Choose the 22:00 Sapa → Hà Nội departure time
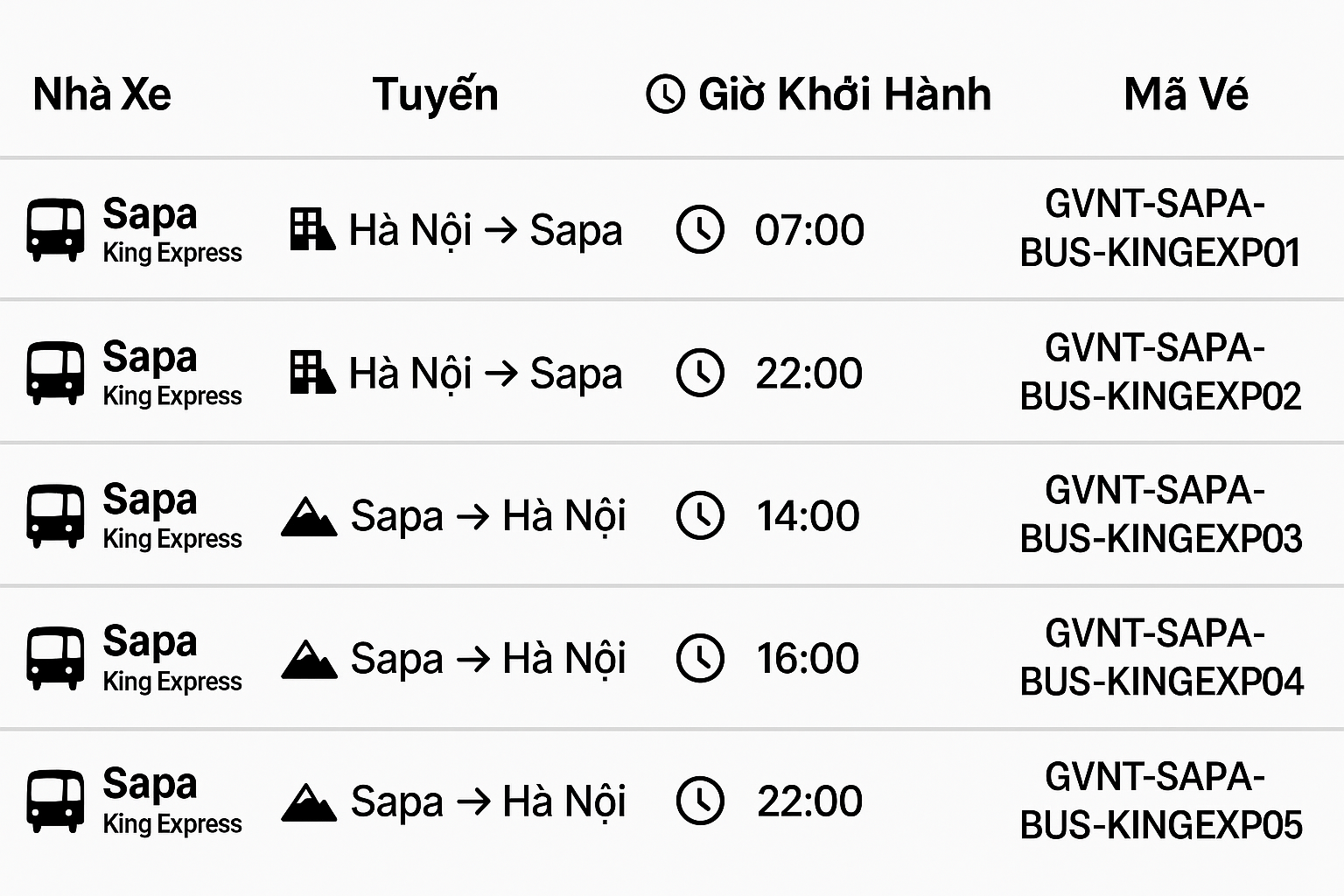Image resolution: width=1344 pixels, height=896 pixels. (x=809, y=801)
